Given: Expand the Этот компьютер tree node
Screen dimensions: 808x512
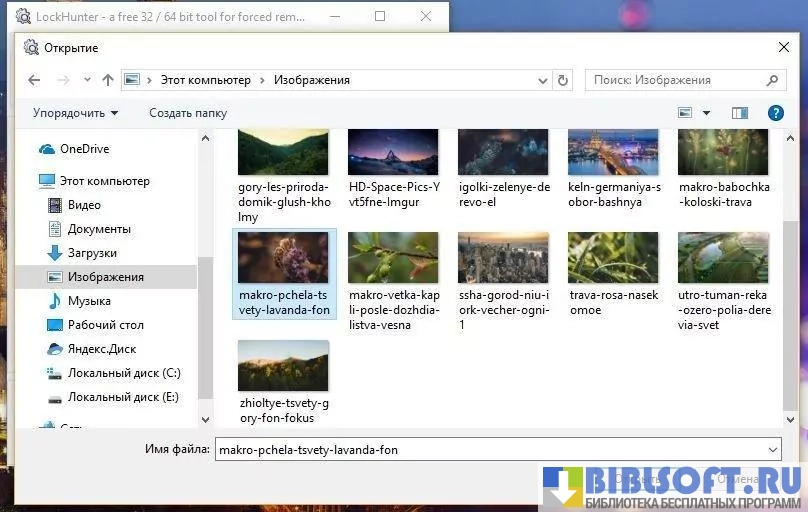Looking at the screenshot, I should point(26,181).
